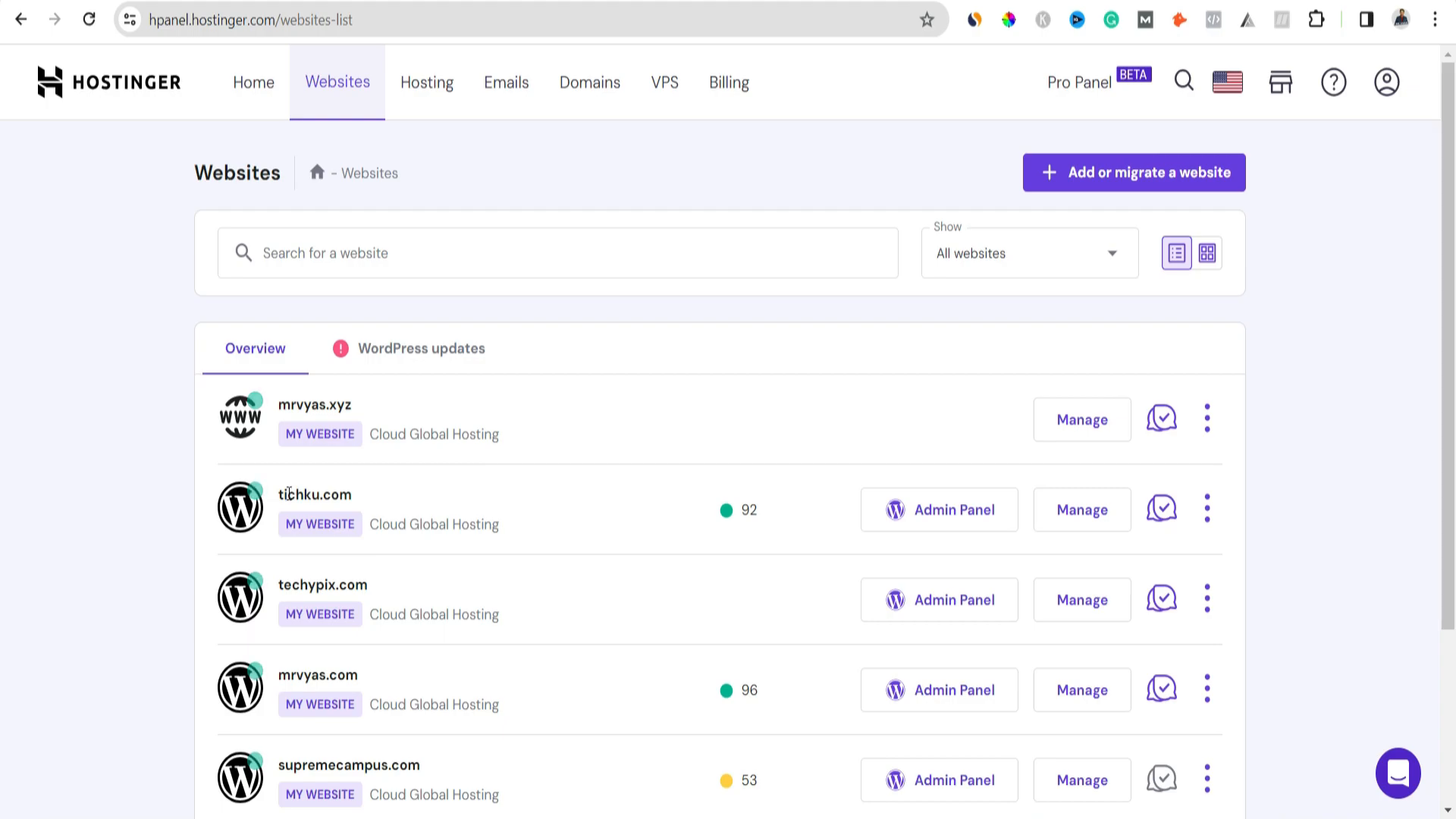Screen dimensions: 1456x819
Task: Switch to list view layout
Action: click(x=1177, y=253)
